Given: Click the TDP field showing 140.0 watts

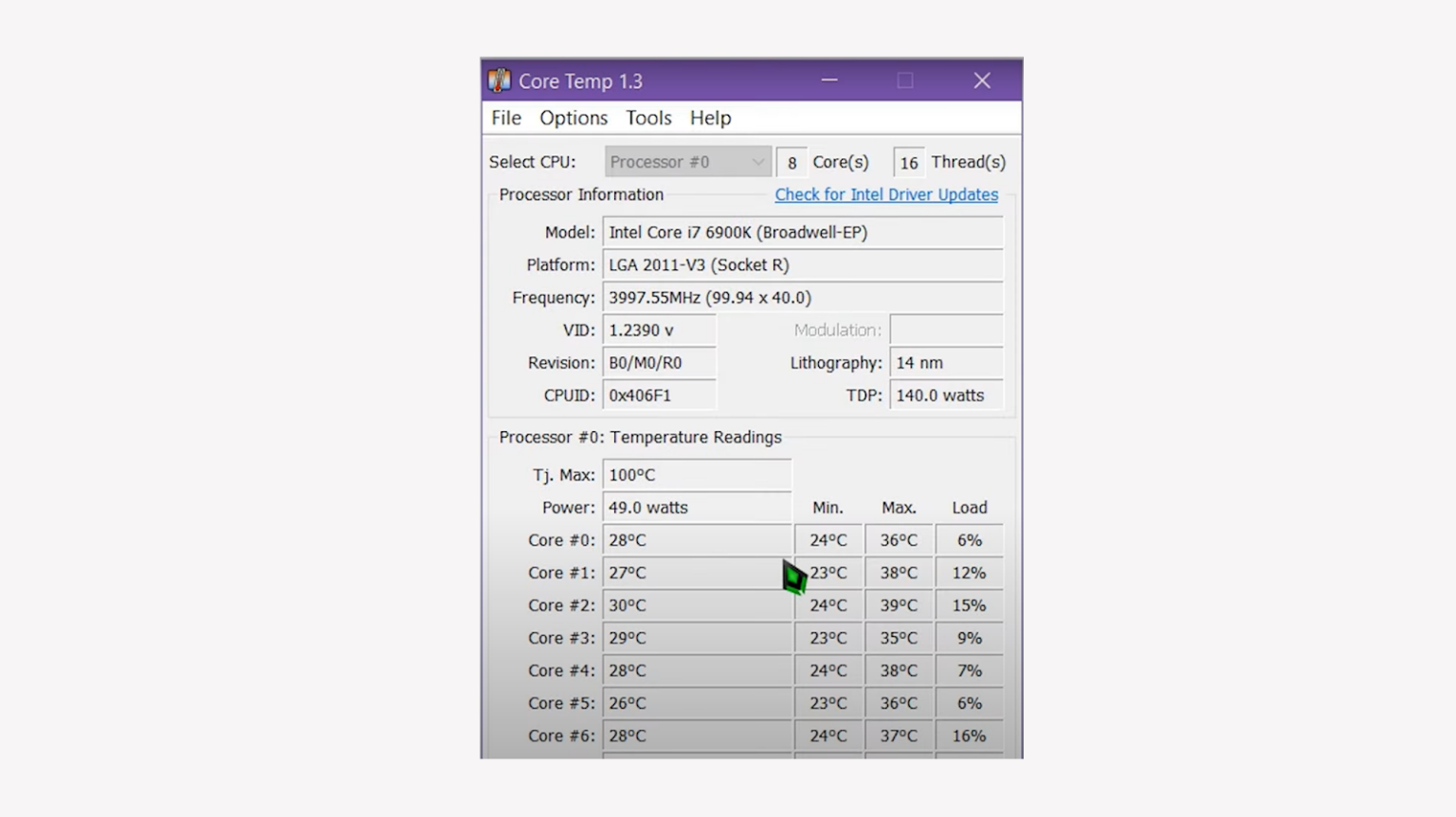Looking at the screenshot, I should 945,395.
